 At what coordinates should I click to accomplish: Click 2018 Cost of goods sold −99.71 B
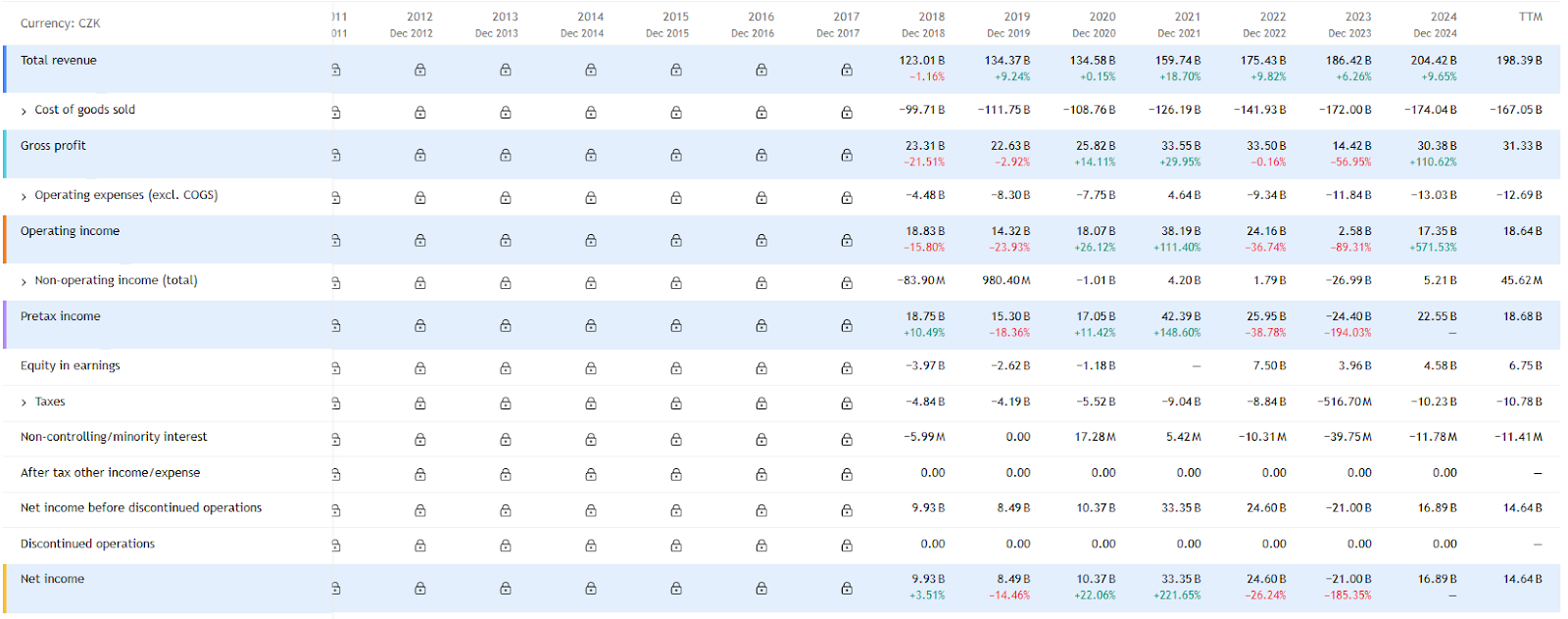pyautogui.click(x=922, y=110)
